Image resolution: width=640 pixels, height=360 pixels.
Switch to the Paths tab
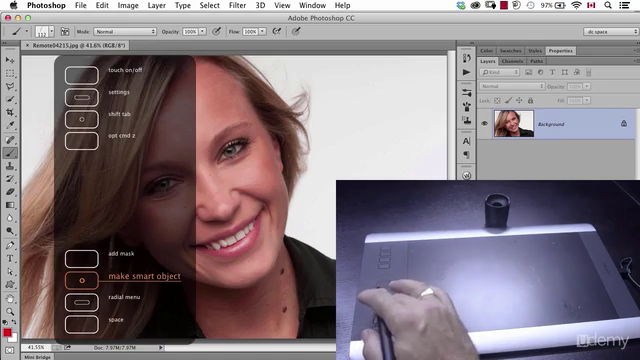(536, 61)
